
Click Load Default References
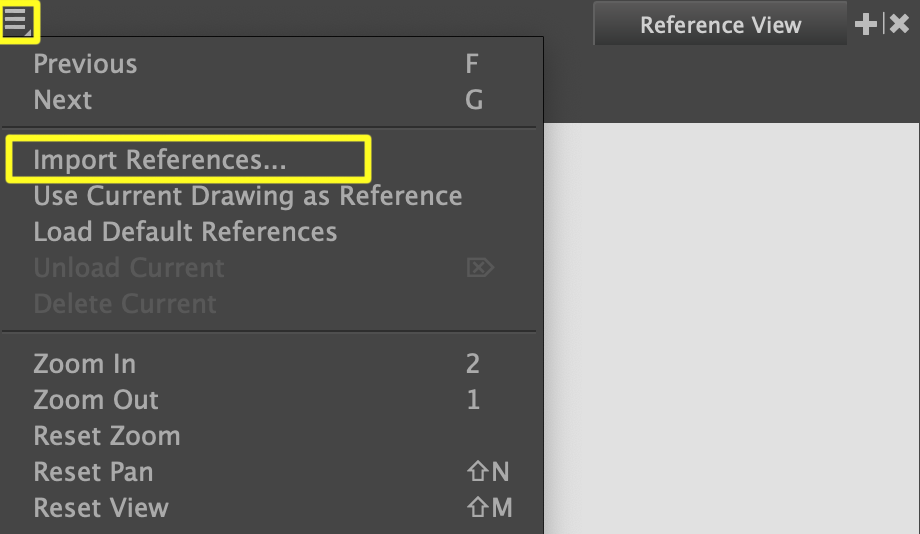pos(185,232)
